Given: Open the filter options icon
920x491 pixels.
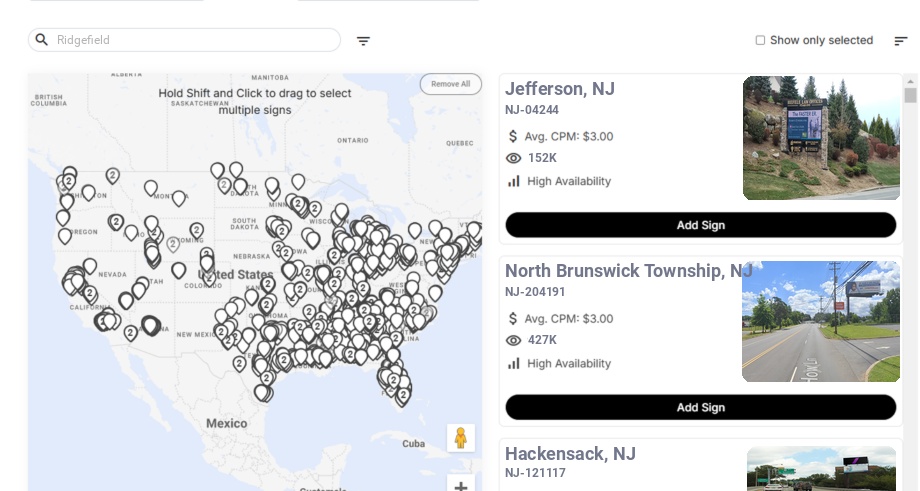Looking at the screenshot, I should coord(363,41).
